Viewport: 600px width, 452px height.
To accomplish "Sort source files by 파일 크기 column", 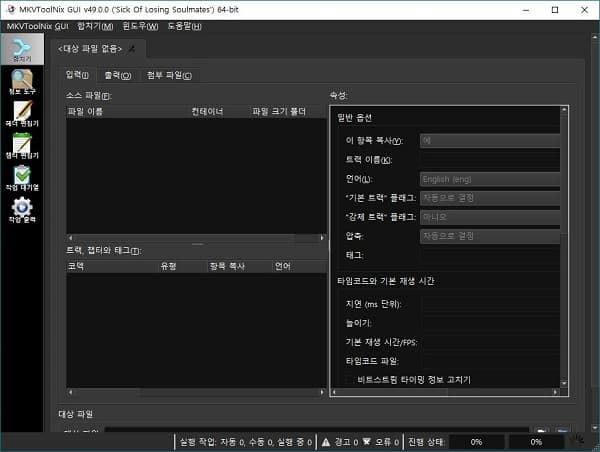I will (x=270, y=111).
